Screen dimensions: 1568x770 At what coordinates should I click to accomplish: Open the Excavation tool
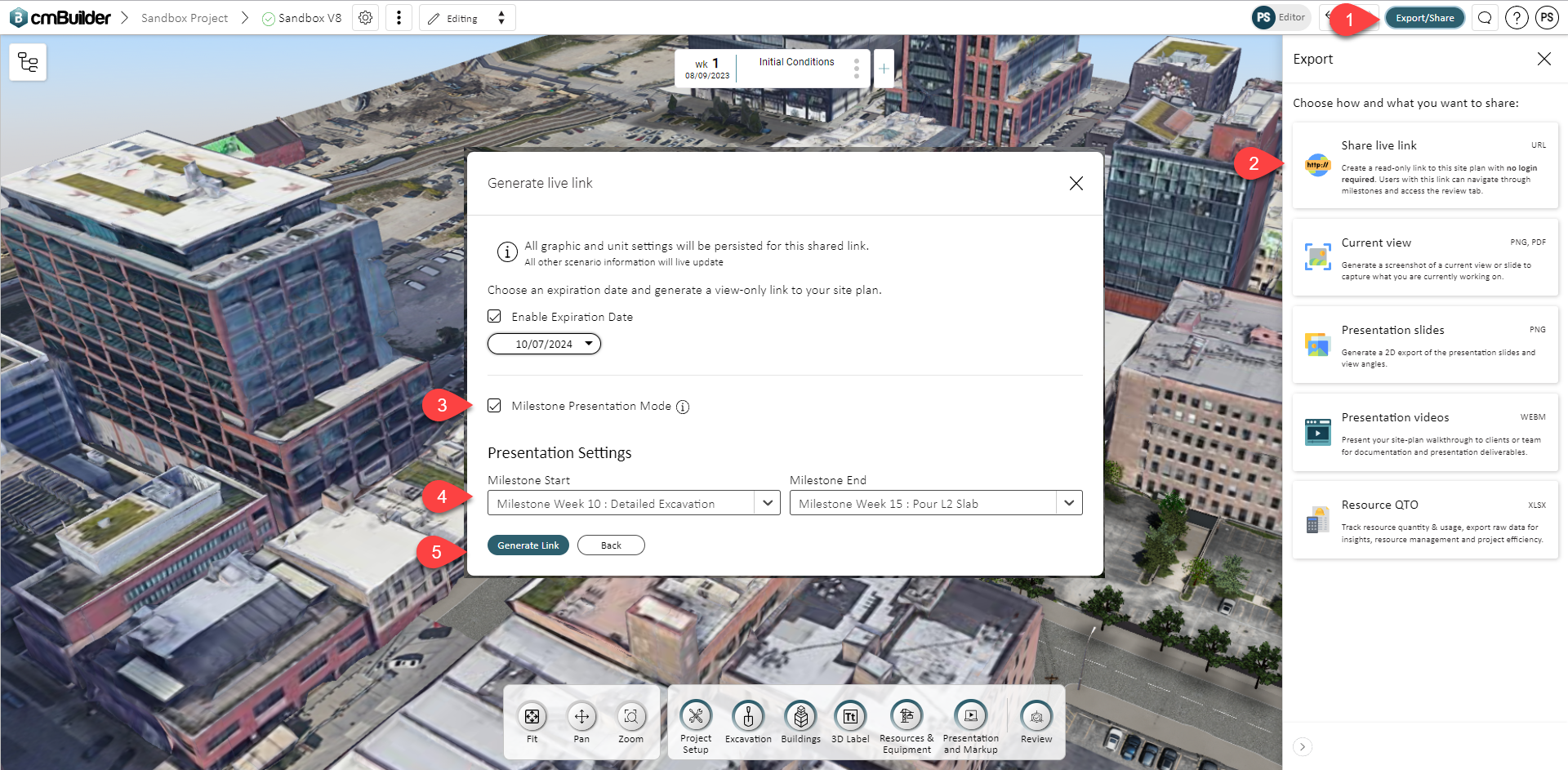(748, 723)
